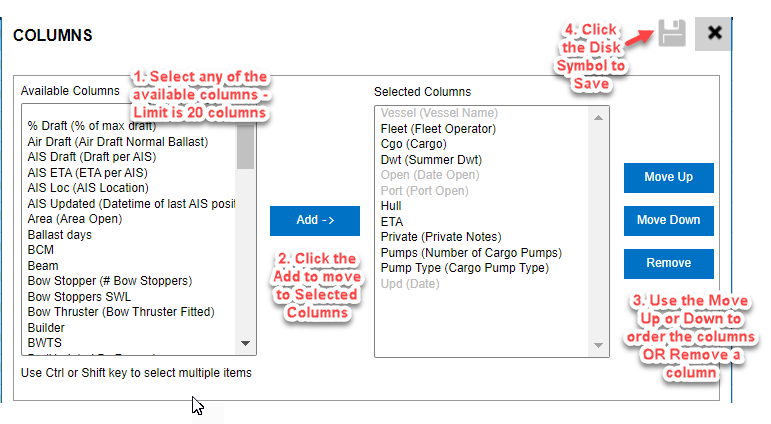Viewport: 771px width, 424px height.
Task: Select AIS Draft (Draft per AIS)
Action: point(88,157)
